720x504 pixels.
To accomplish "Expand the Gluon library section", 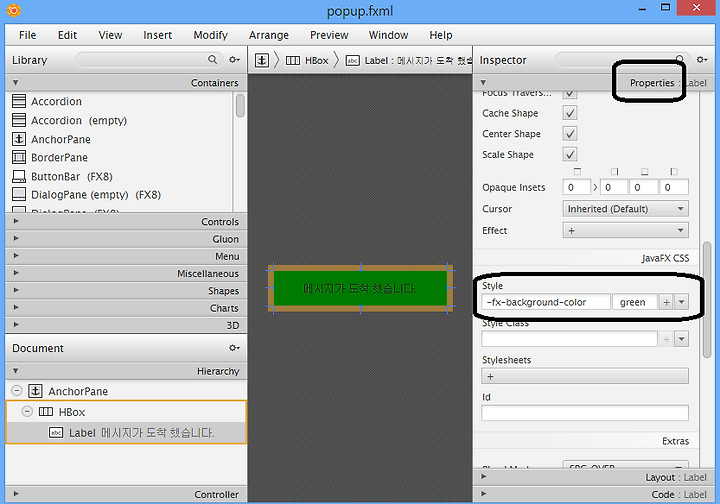I will (16, 238).
